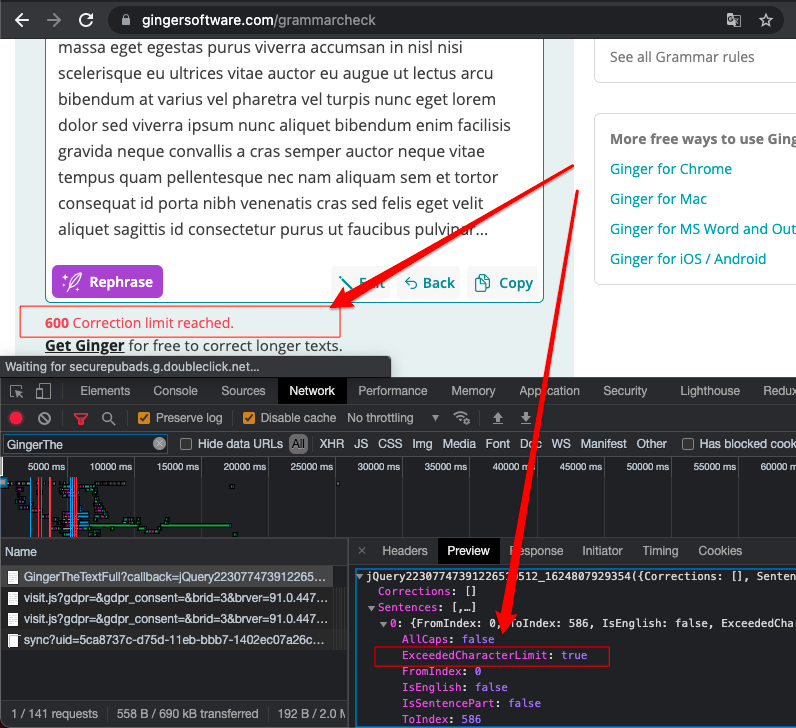Stop recording network log red button
796x728 pixels.
[x=16, y=418]
